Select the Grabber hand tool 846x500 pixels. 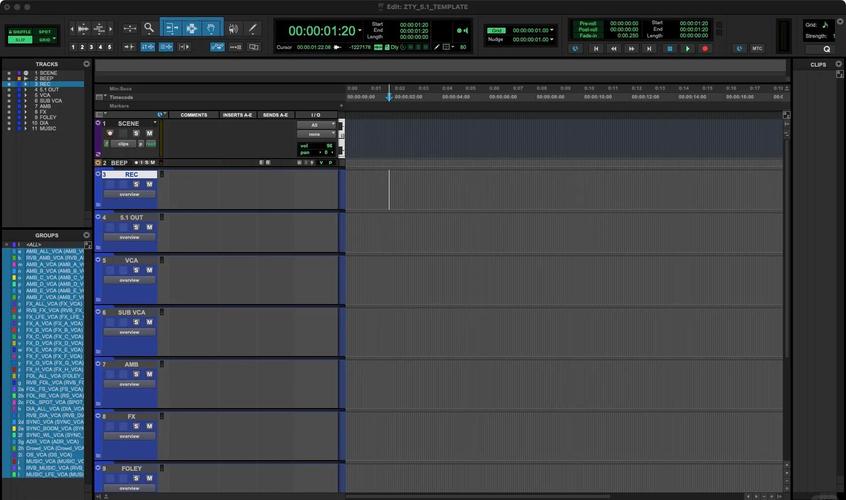(212, 28)
